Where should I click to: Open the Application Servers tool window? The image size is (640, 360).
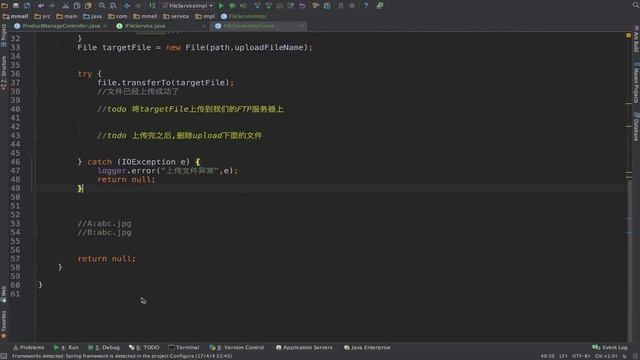click(304, 347)
